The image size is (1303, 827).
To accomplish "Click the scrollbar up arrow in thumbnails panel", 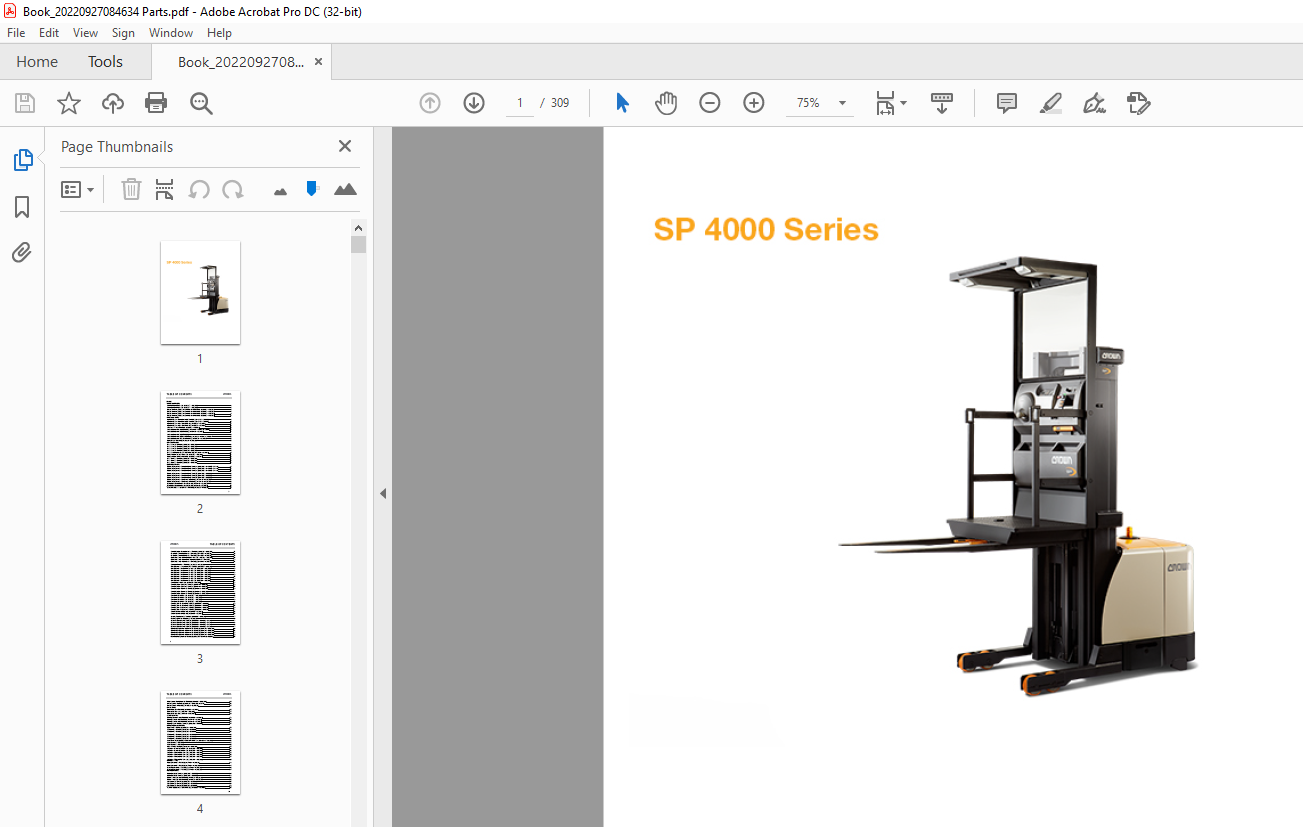I will point(359,227).
